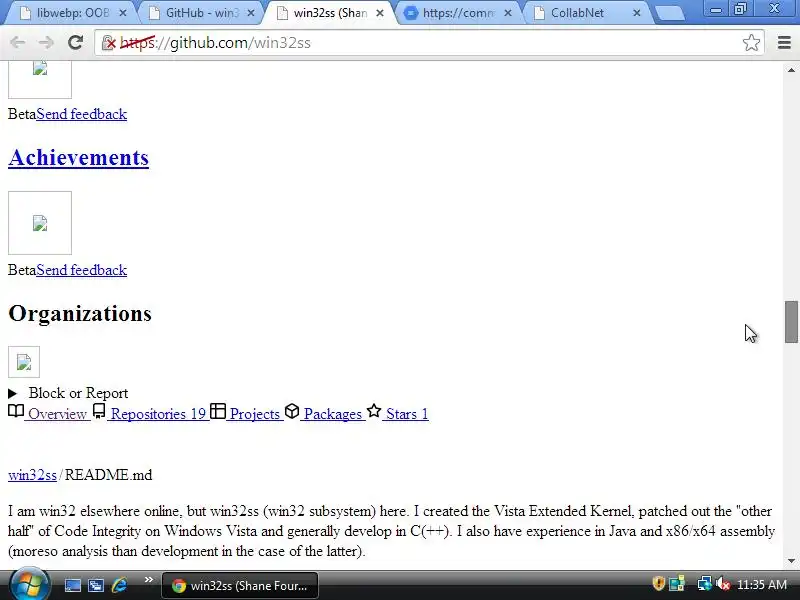This screenshot has height=600, width=800.
Task: Reload the page with the refresh icon
Action: (76, 43)
